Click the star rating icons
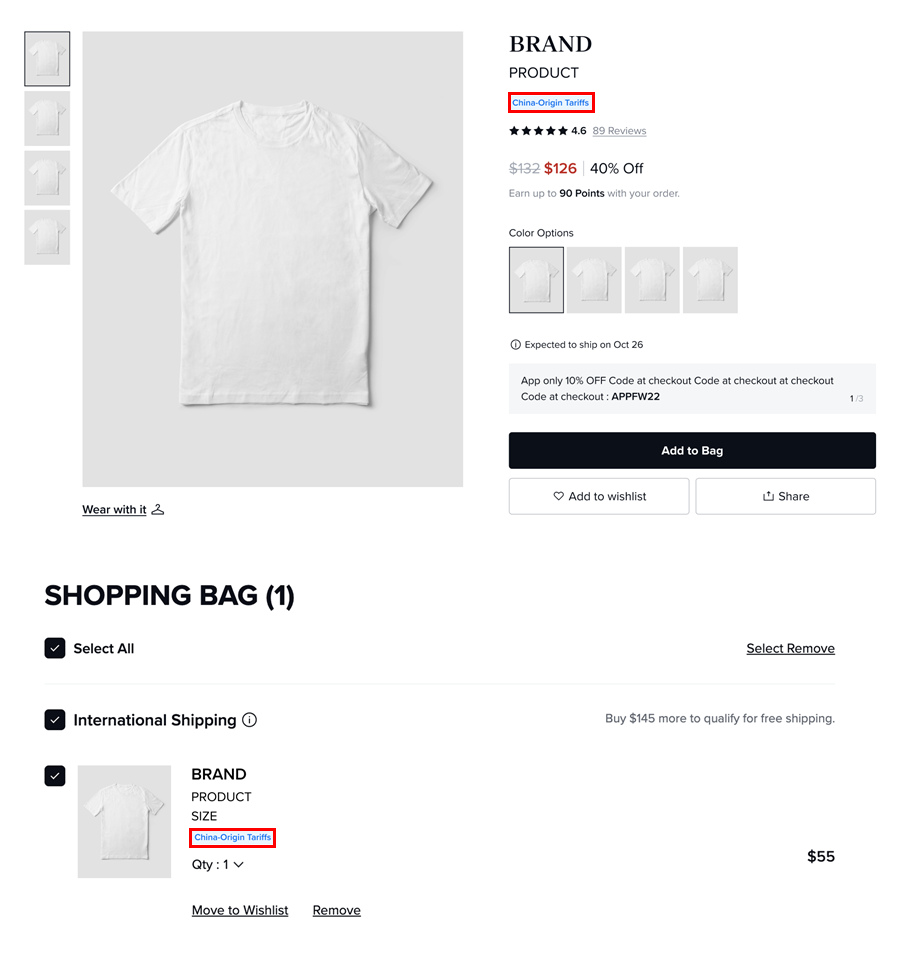This screenshot has width=900, height=957. tap(538, 131)
